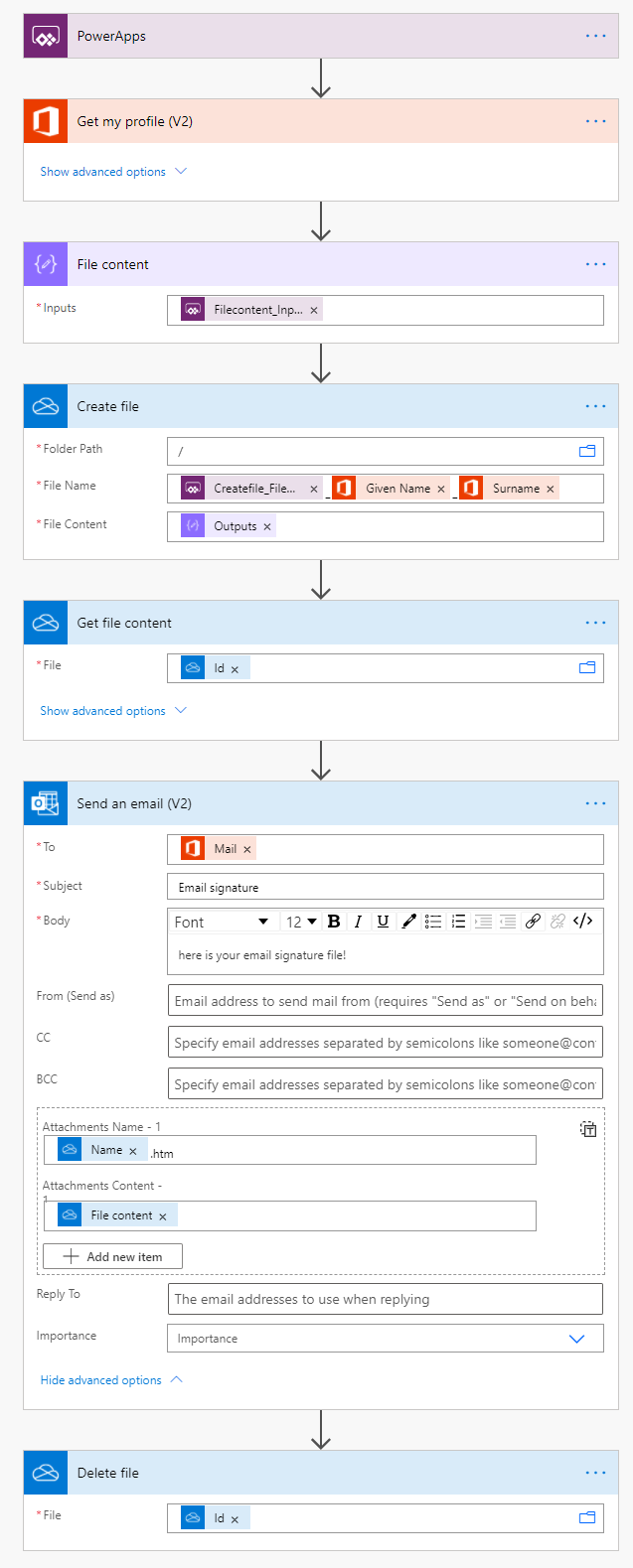Insert a hyperlink with the link icon

click(533, 922)
